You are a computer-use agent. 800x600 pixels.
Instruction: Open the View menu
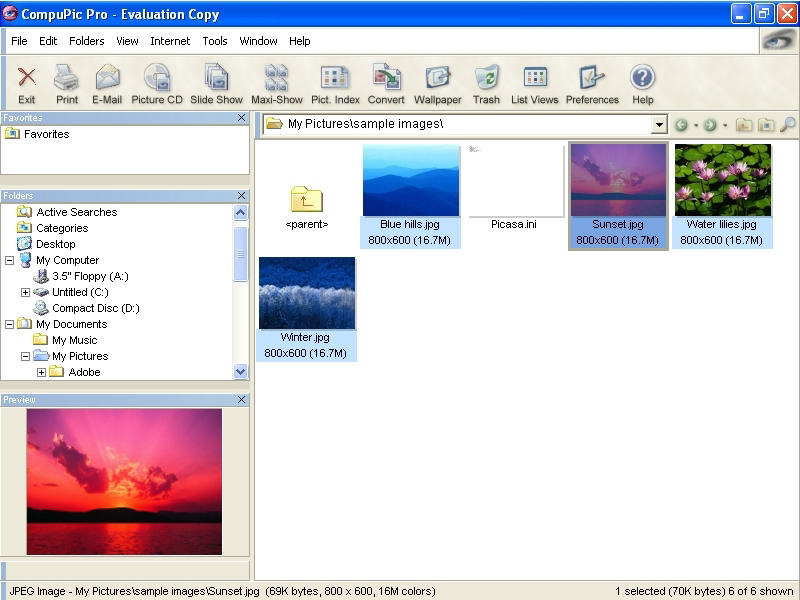click(127, 41)
